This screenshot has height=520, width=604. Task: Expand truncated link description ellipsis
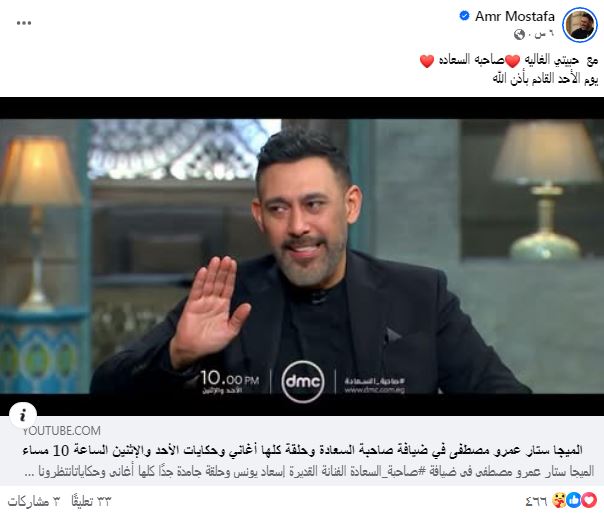(x=30, y=473)
